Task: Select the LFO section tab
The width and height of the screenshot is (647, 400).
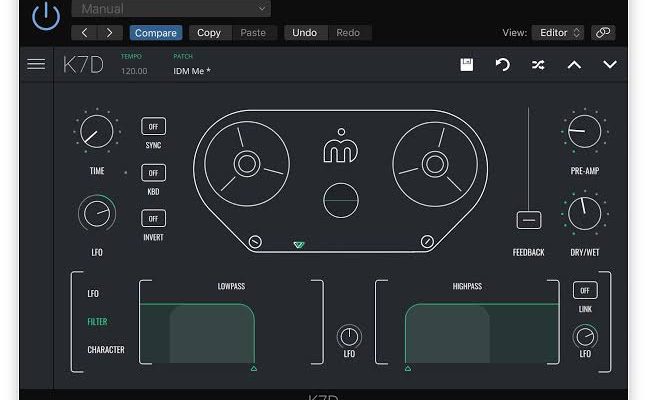Action: pyautogui.click(x=94, y=294)
